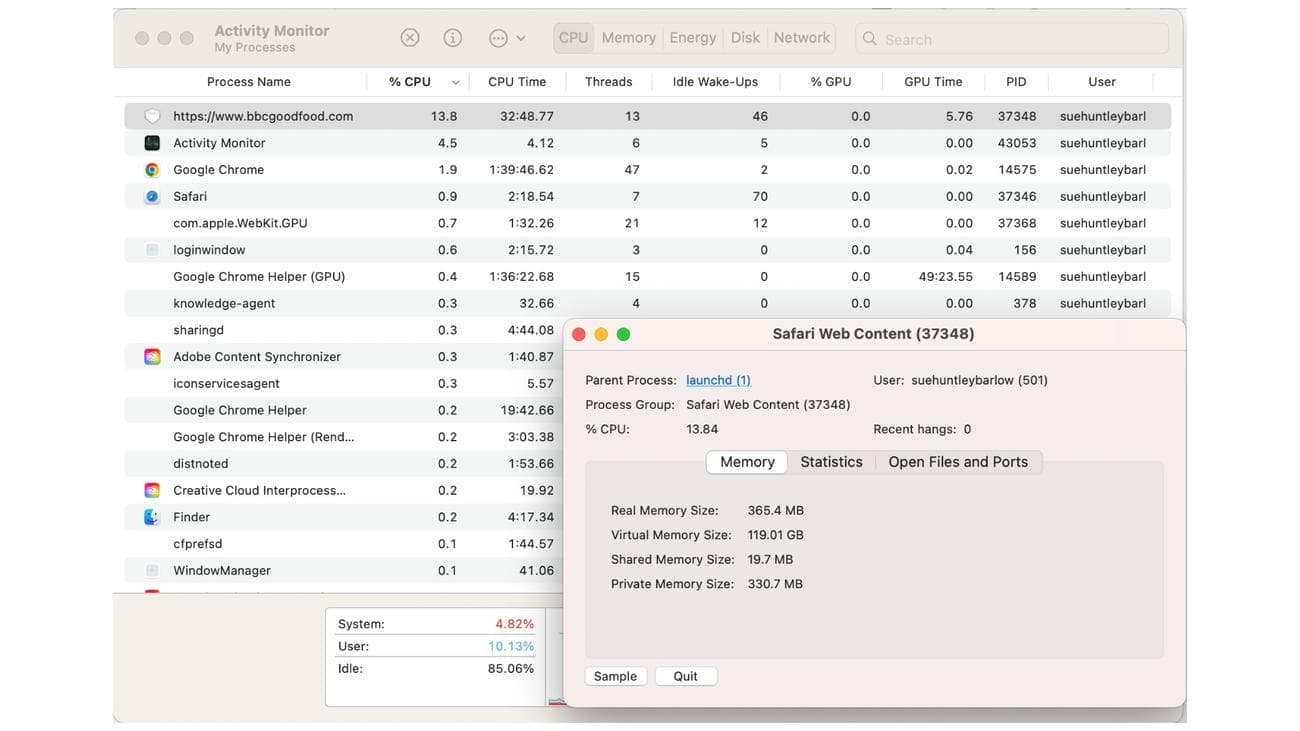Switch to the Energy tab
Screen dimensions: 1300x731
693,38
